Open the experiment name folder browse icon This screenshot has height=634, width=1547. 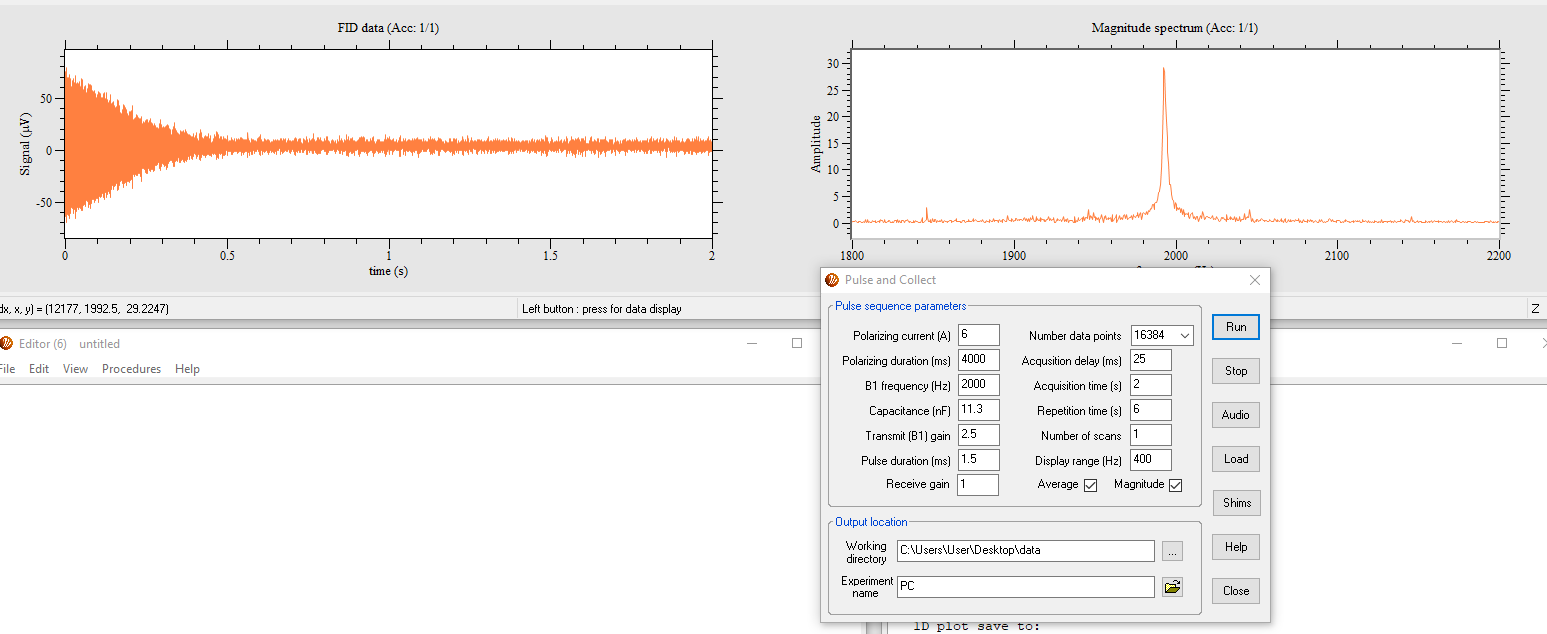(1172, 587)
